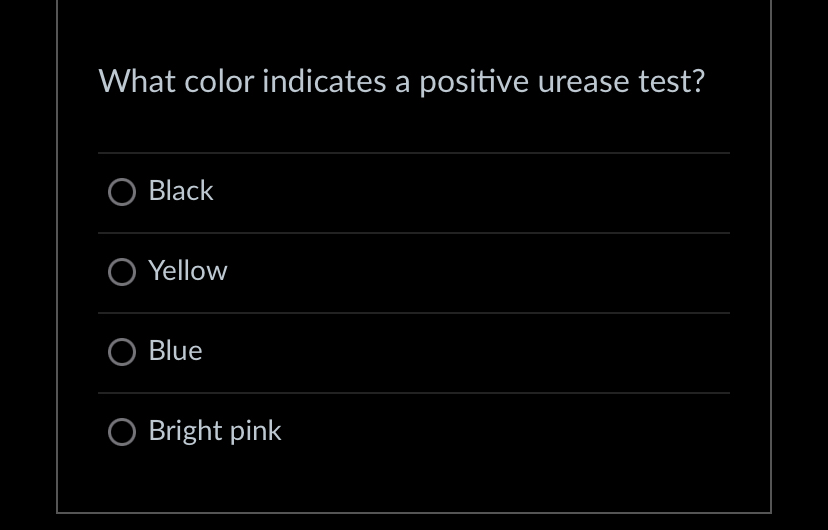This screenshot has height=530, width=828.
Task: Choose the Blue answer option
Action: click(122, 352)
